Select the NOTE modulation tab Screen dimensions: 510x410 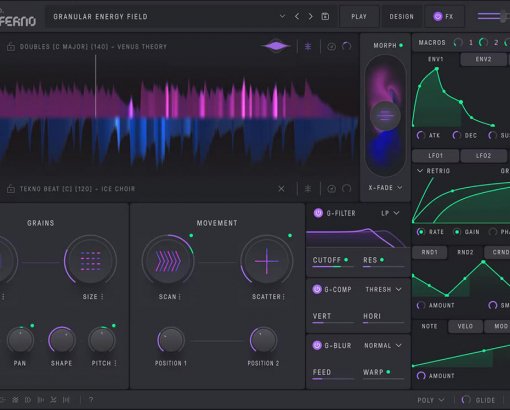coord(429,326)
